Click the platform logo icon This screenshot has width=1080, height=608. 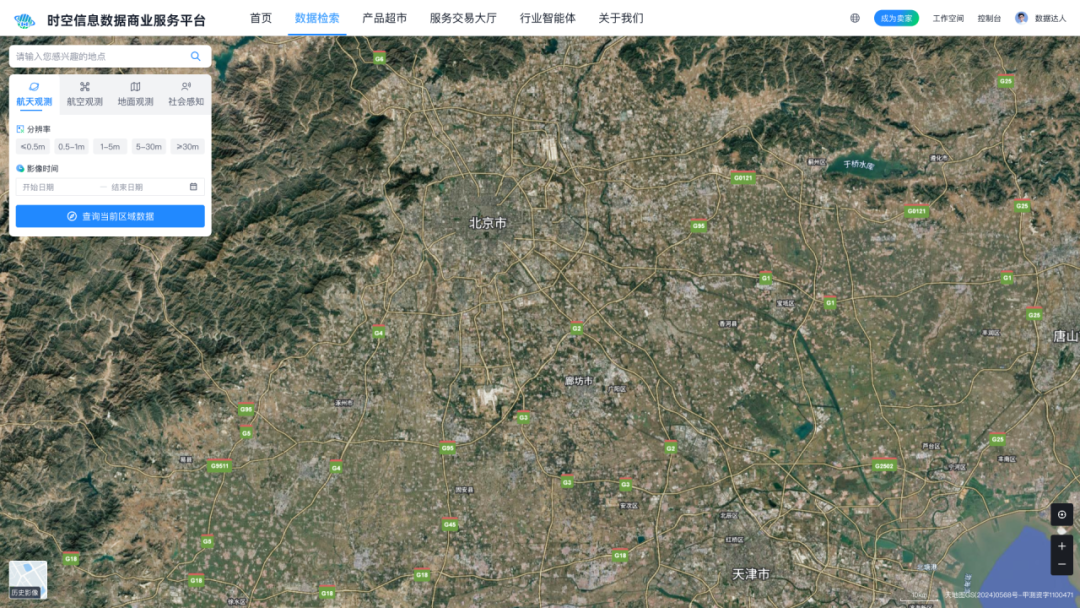[x=24, y=20]
